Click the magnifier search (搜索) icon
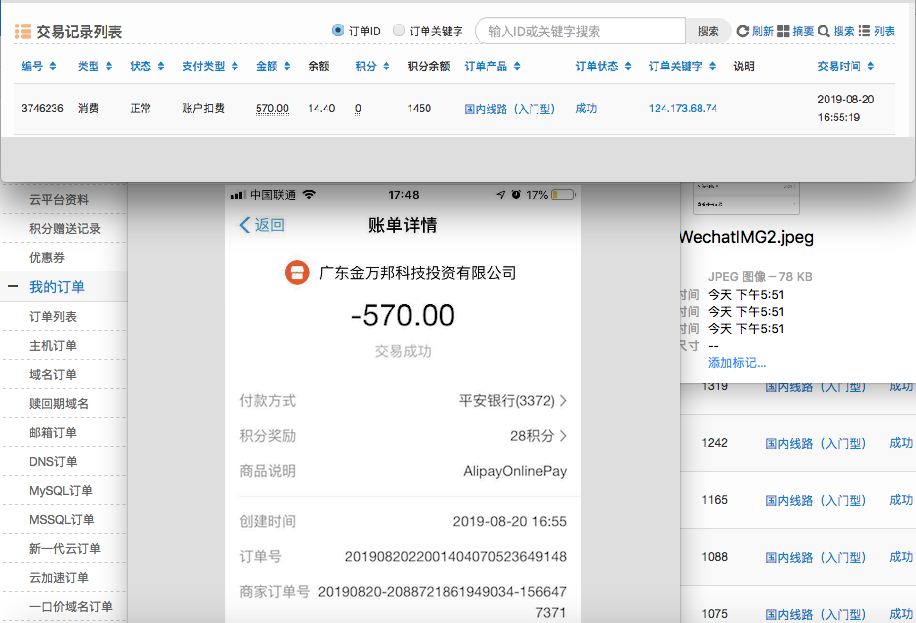916x623 pixels. 824,31
